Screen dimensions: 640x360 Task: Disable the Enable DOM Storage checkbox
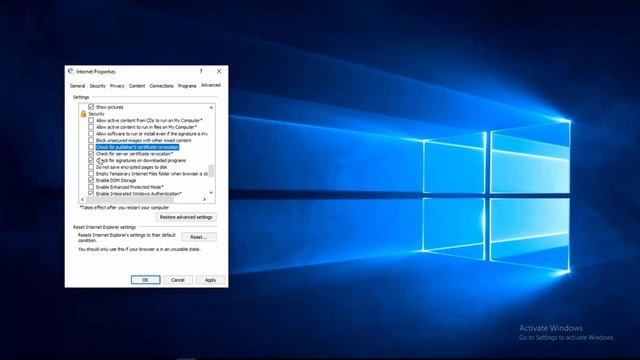[91, 180]
